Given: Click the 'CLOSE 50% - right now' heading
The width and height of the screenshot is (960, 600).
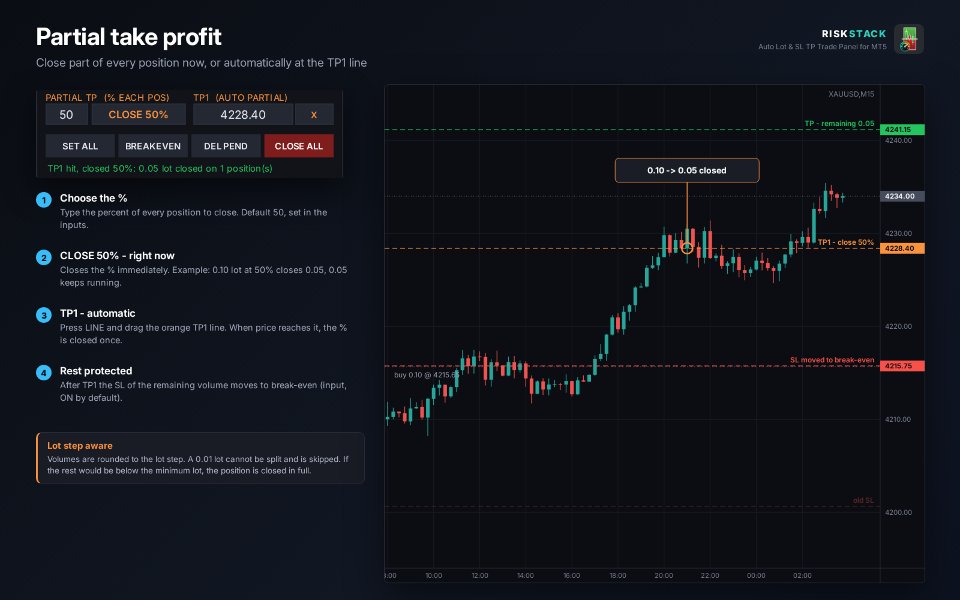Looking at the screenshot, I should (x=117, y=256).
